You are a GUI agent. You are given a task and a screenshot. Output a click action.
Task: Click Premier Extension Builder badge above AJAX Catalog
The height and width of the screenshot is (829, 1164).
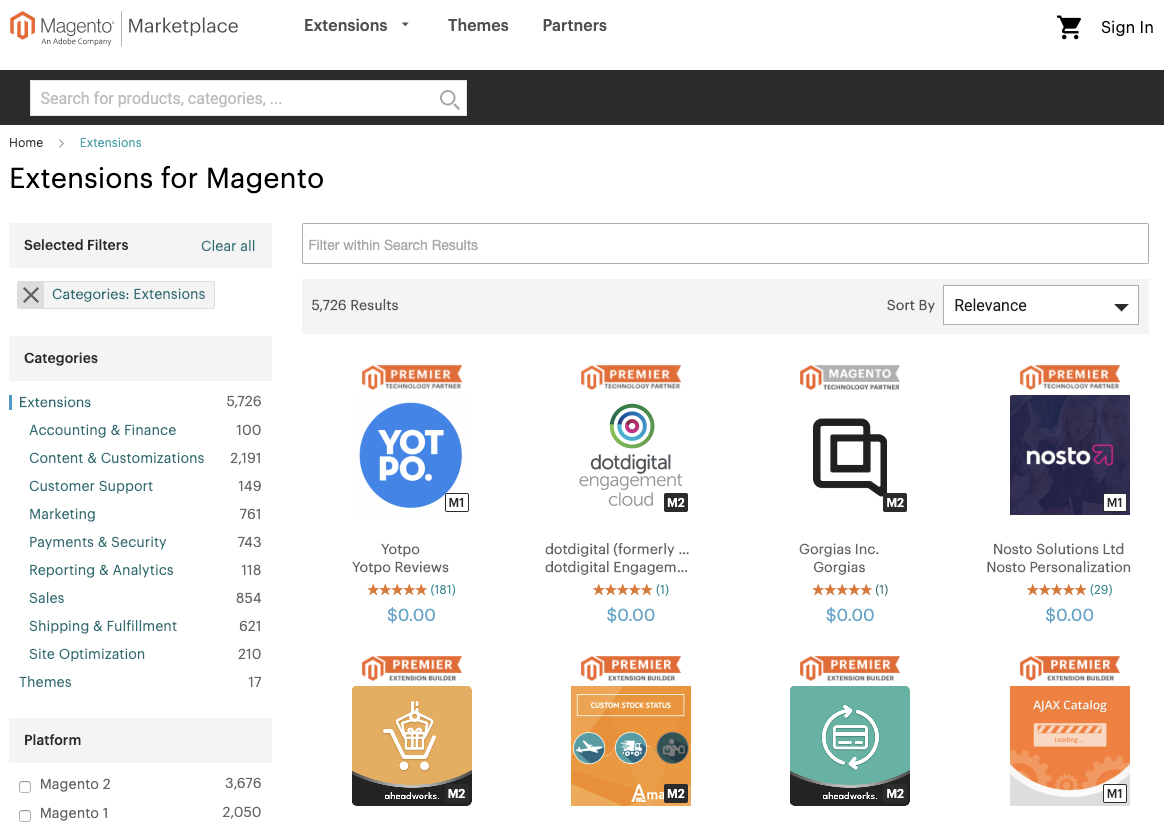(x=1070, y=668)
